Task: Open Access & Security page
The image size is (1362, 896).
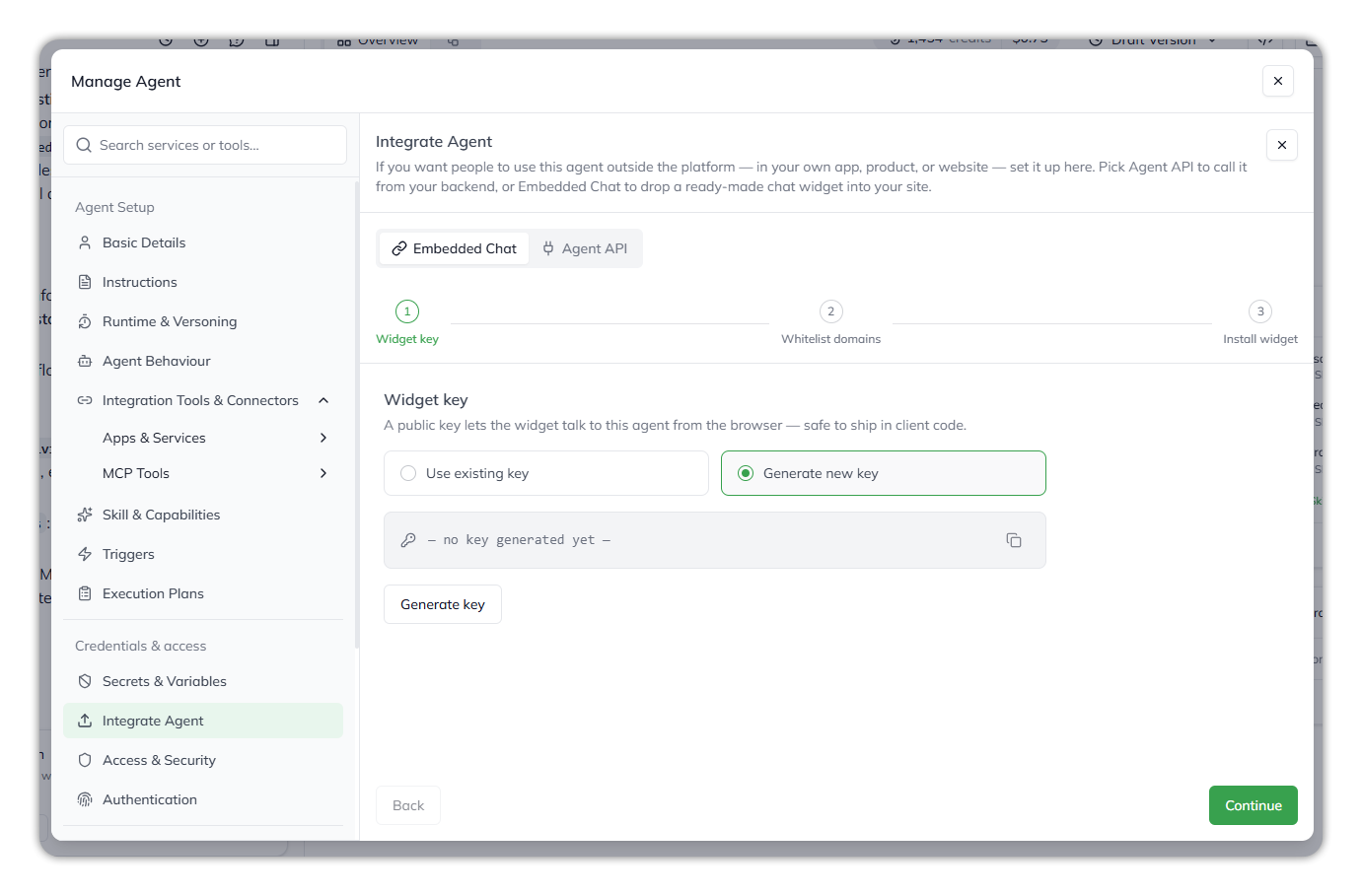Action: [x=203, y=760]
